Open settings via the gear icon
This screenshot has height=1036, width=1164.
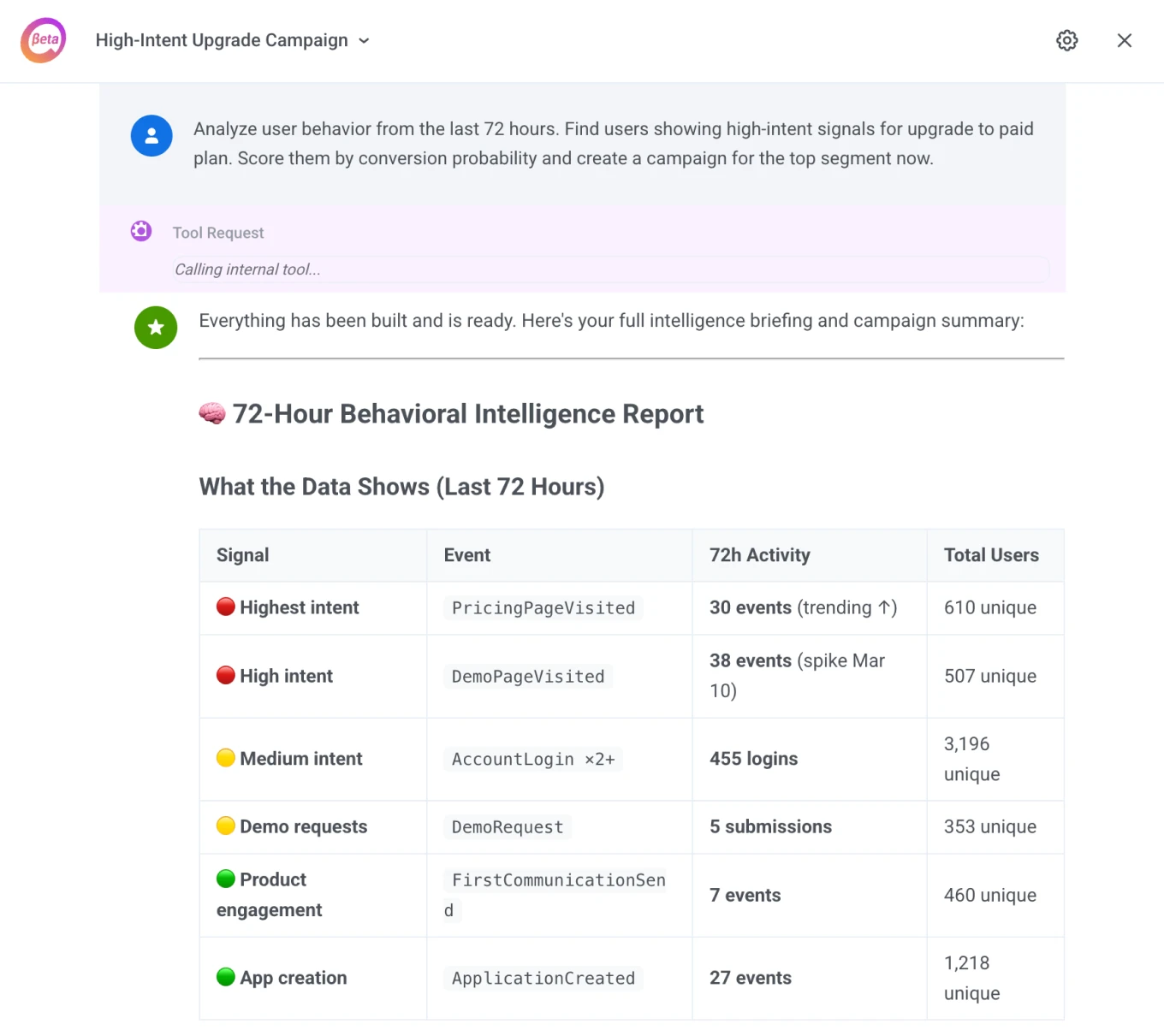point(1066,40)
